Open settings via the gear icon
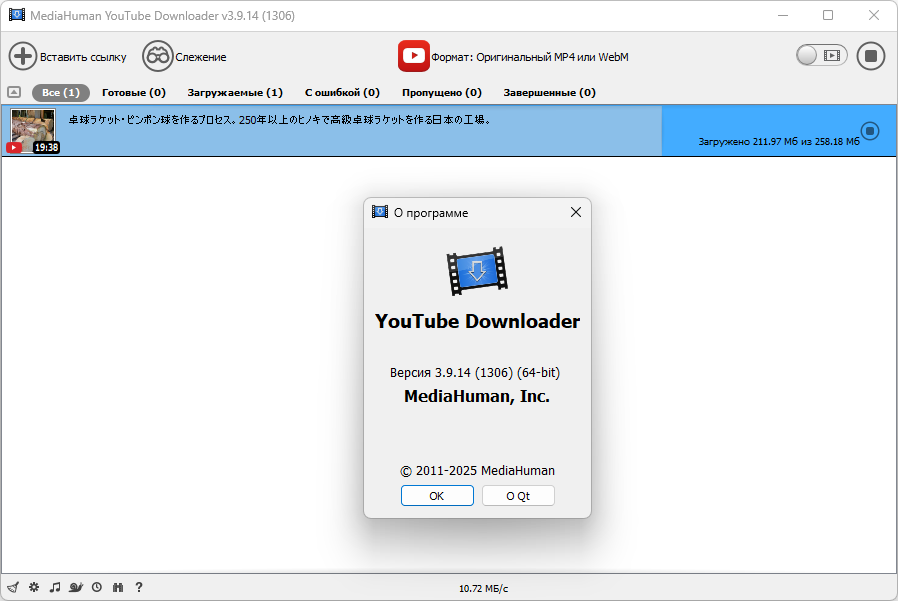This screenshot has width=898, height=601. pyautogui.click(x=34, y=587)
